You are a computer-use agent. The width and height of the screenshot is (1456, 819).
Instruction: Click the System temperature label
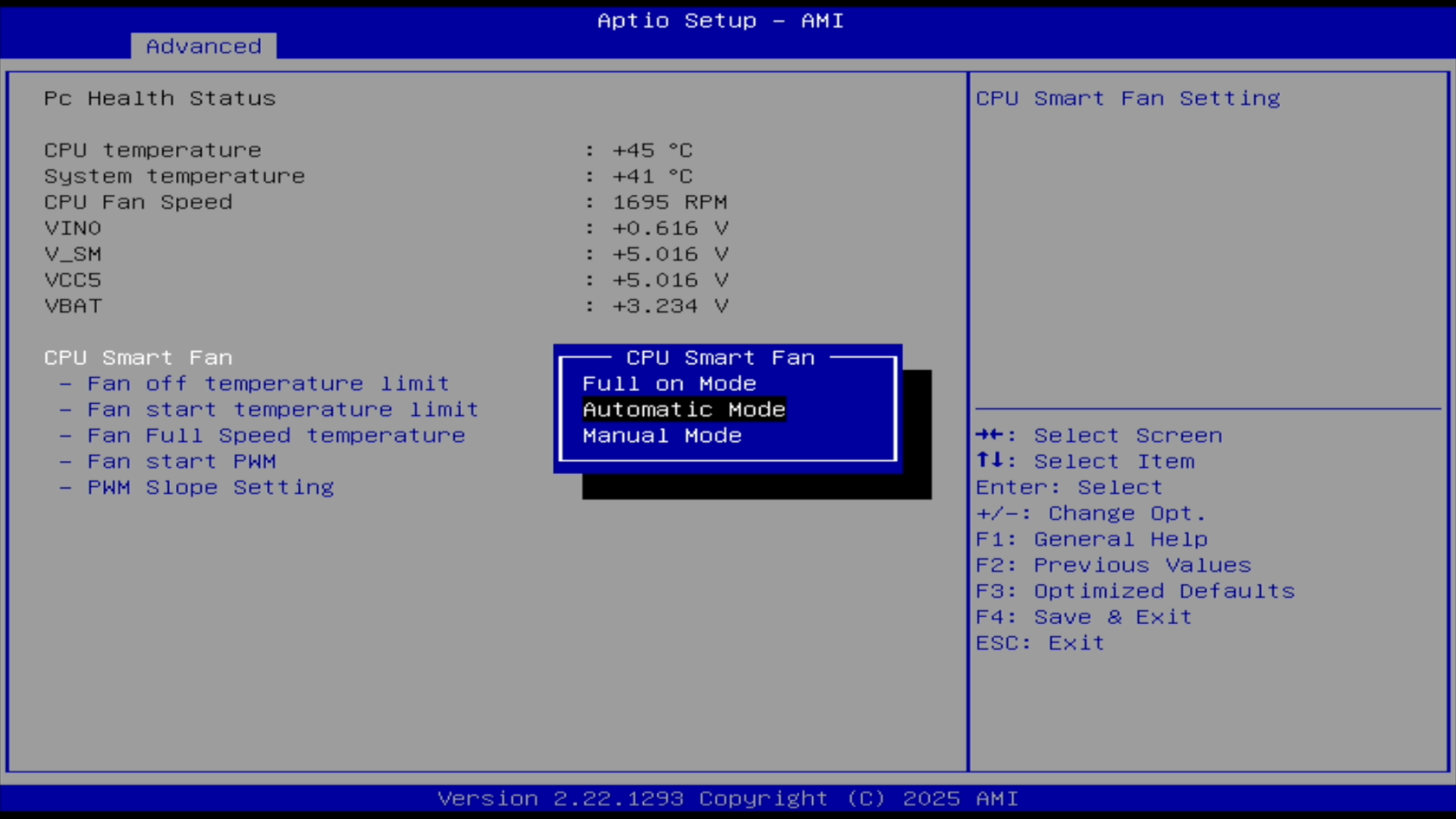(x=174, y=176)
